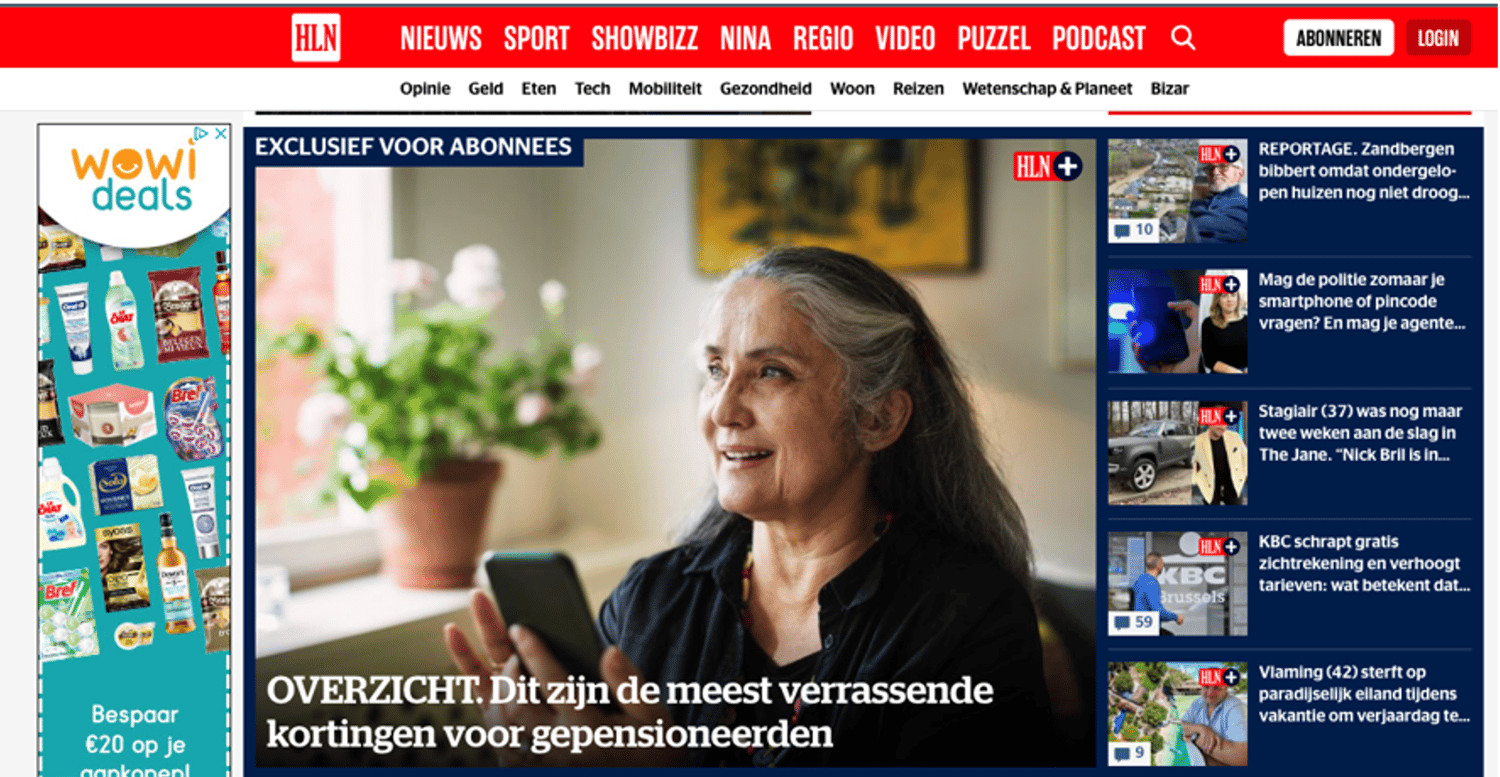Screen dimensions: 1500x777
Task: Open the SHOWBIZZ section
Action: point(645,39)
